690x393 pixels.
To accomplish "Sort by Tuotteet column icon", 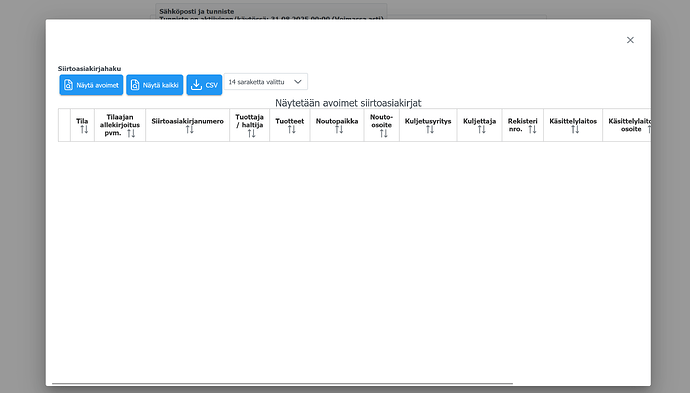I will [x=292, y=129].
